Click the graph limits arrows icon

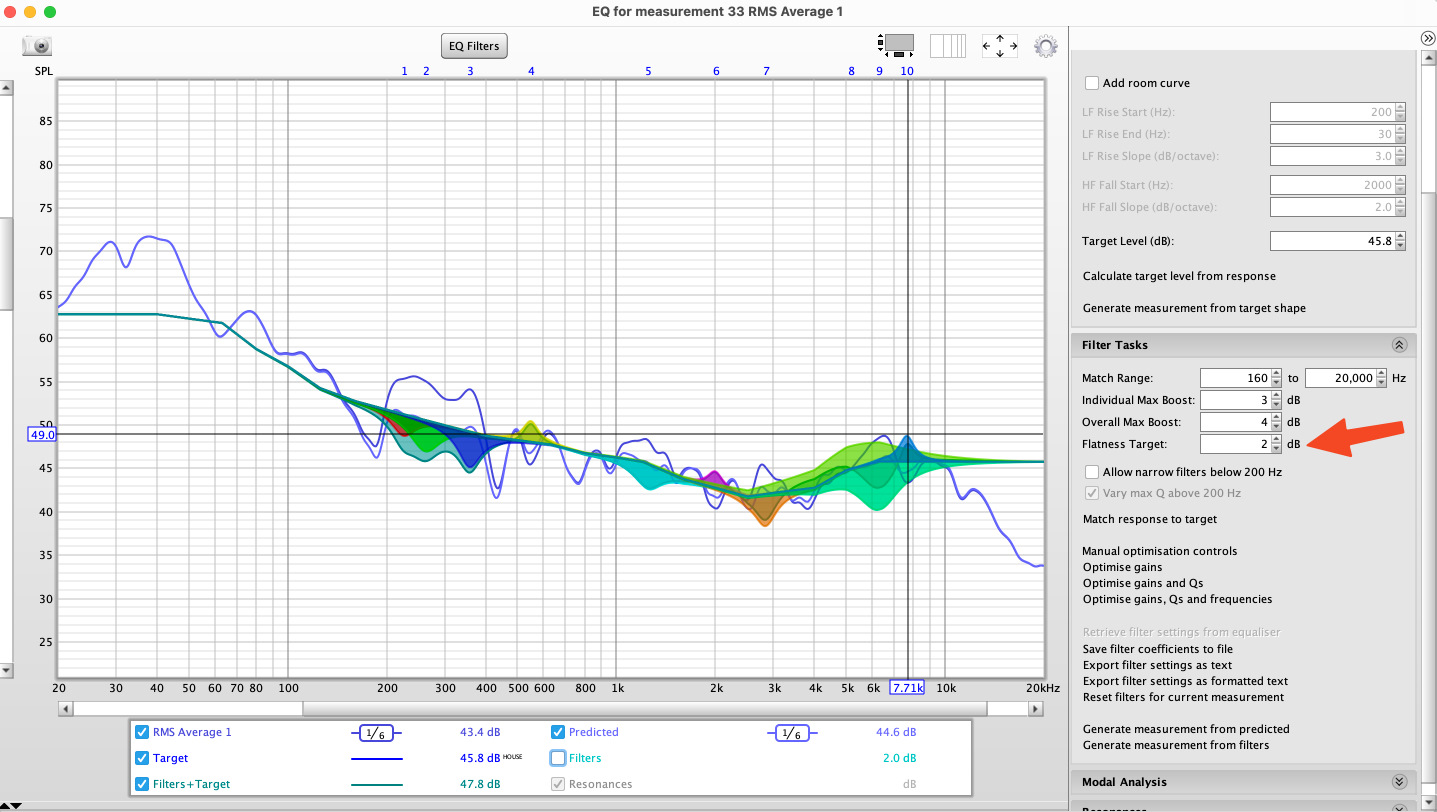point(999,46)
